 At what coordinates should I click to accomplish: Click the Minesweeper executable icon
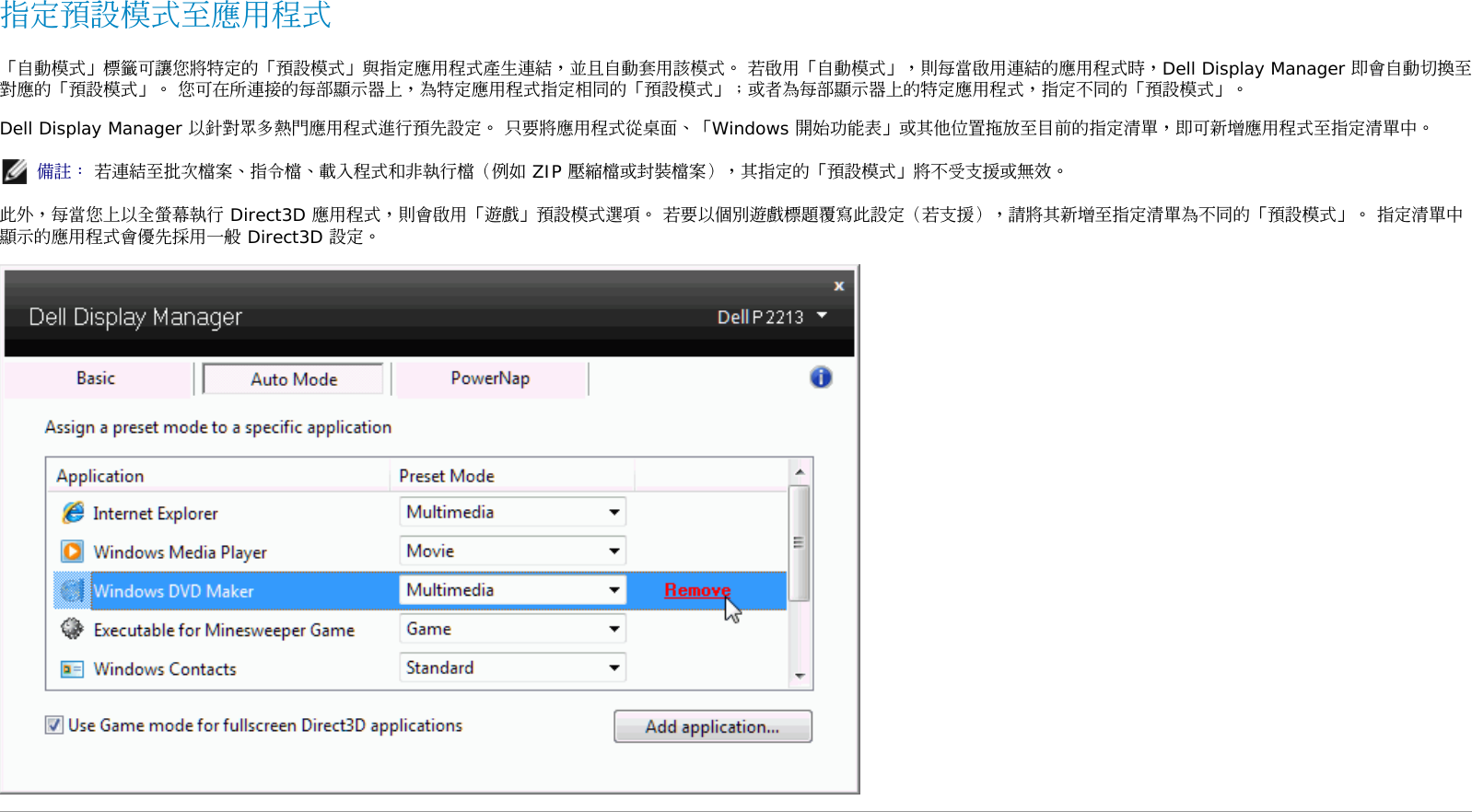(x=72, y=629)
